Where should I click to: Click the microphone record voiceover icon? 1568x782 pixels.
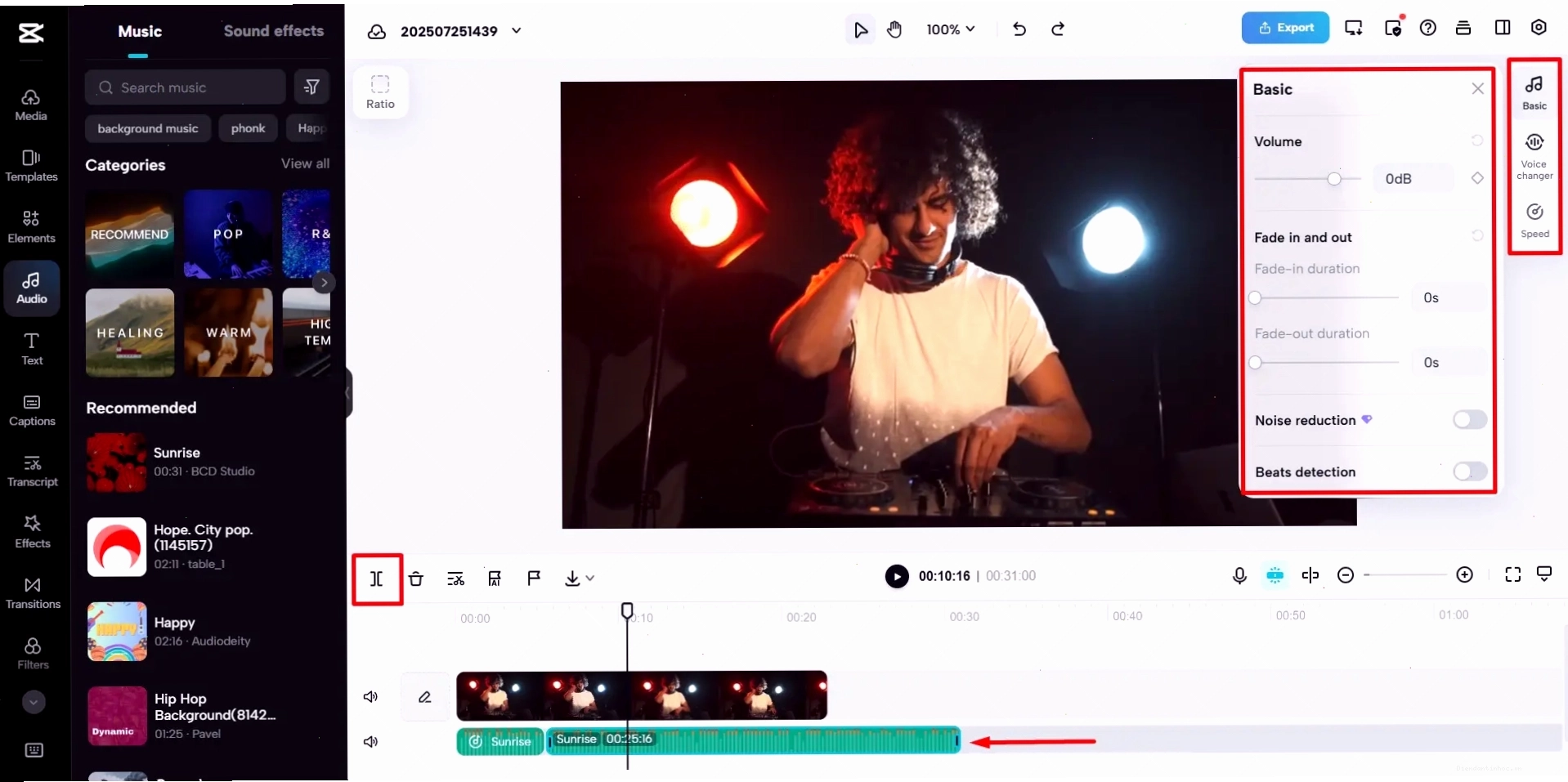point(1239,575)
